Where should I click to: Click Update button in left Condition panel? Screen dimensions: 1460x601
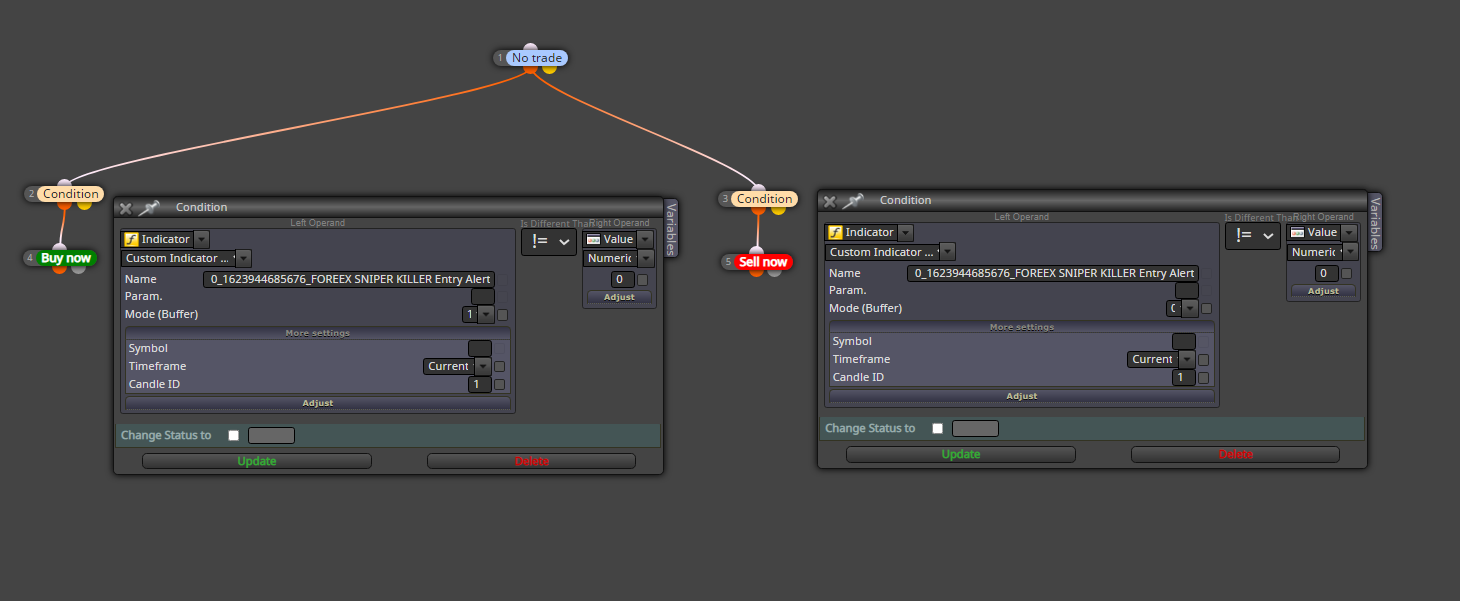[257, 461]
